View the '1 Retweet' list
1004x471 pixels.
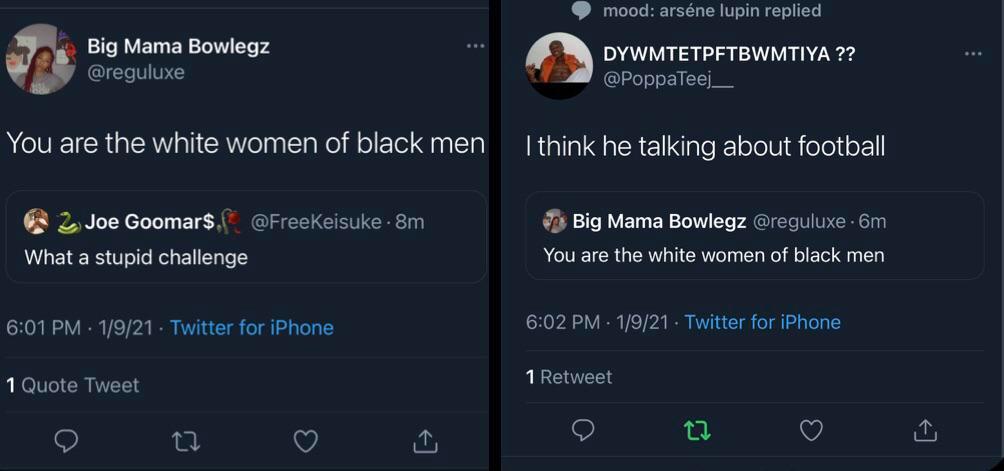(x=569, y=377)
